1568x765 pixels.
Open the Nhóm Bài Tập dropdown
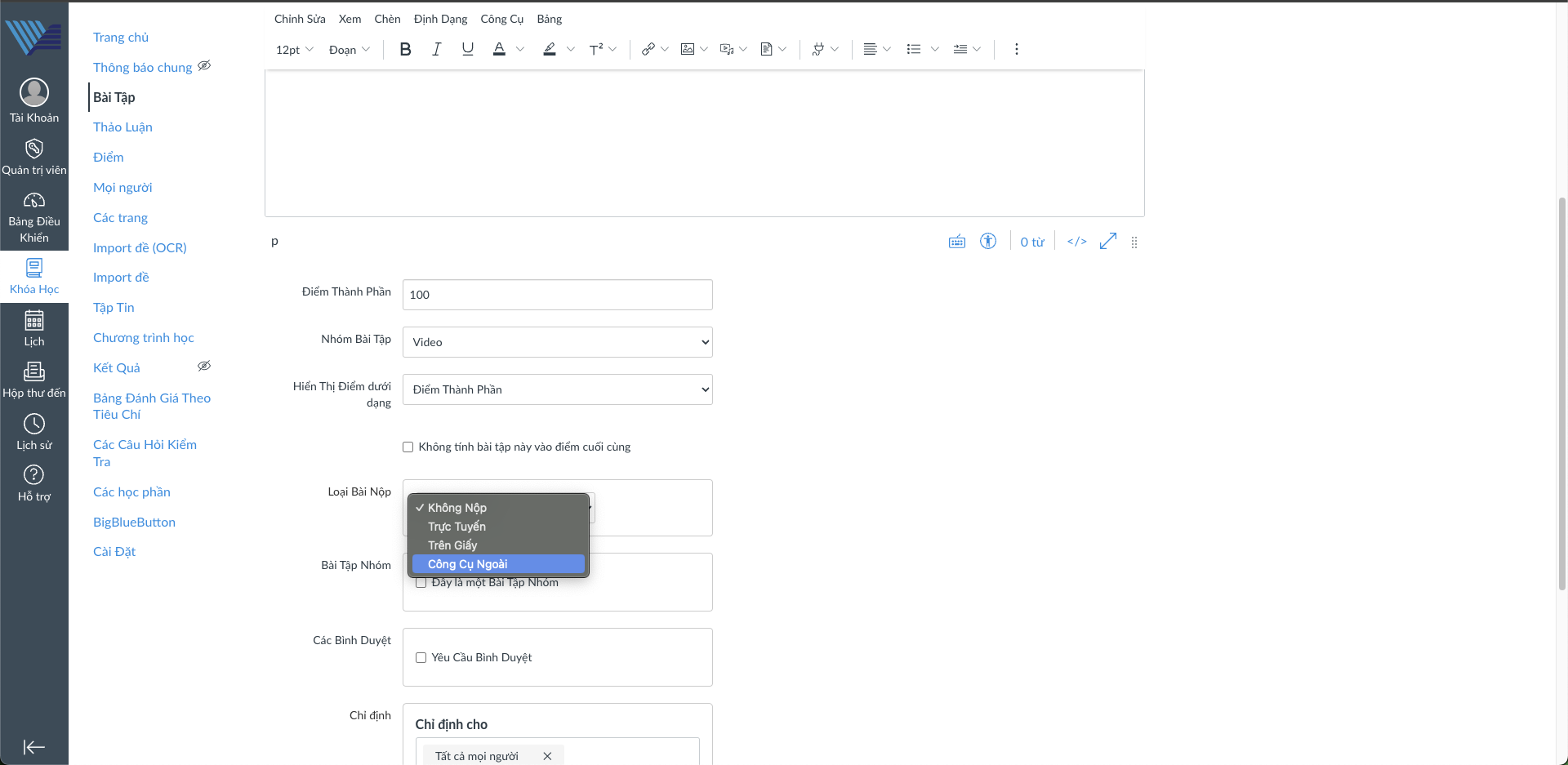(557, 342)
